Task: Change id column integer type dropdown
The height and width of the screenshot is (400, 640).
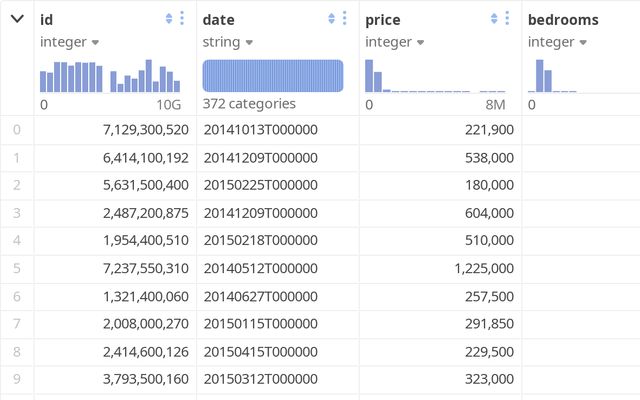Action: pos(69,42)
